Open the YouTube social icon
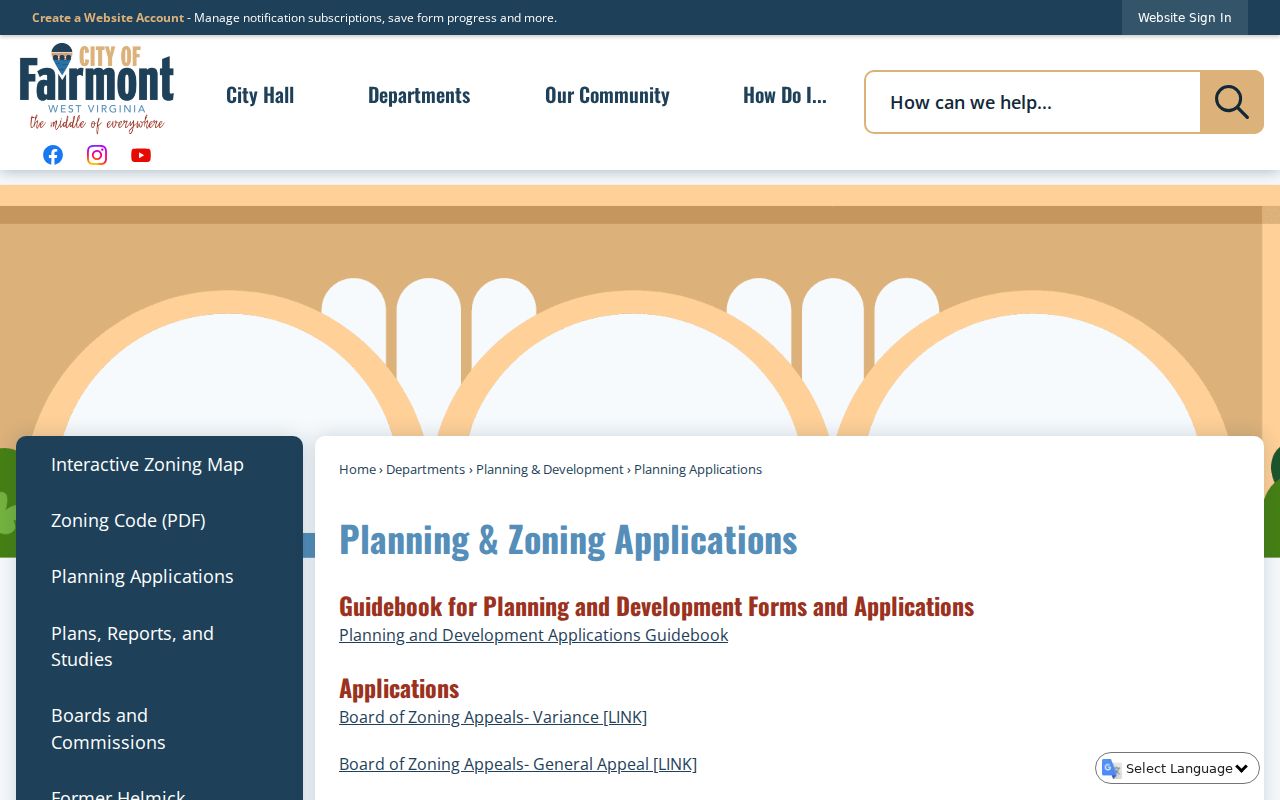The height and width of the screenshot is (800, 1280). click(x=141, y=155)
